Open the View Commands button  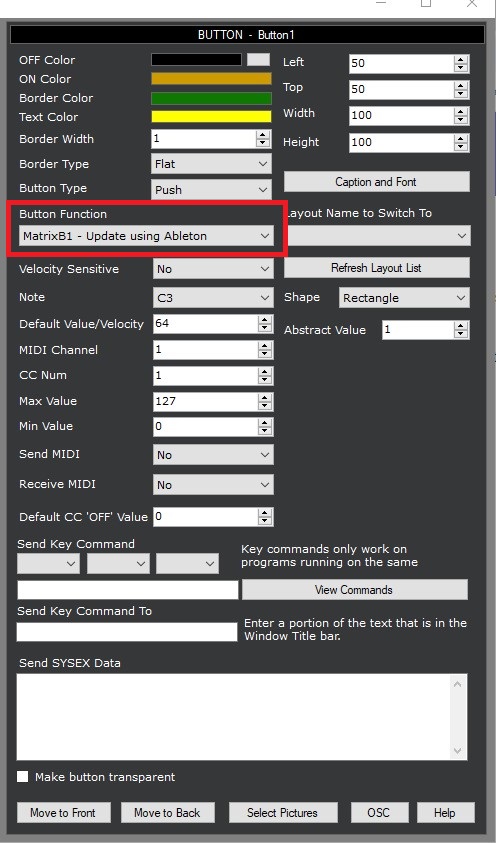pos(355,590)
